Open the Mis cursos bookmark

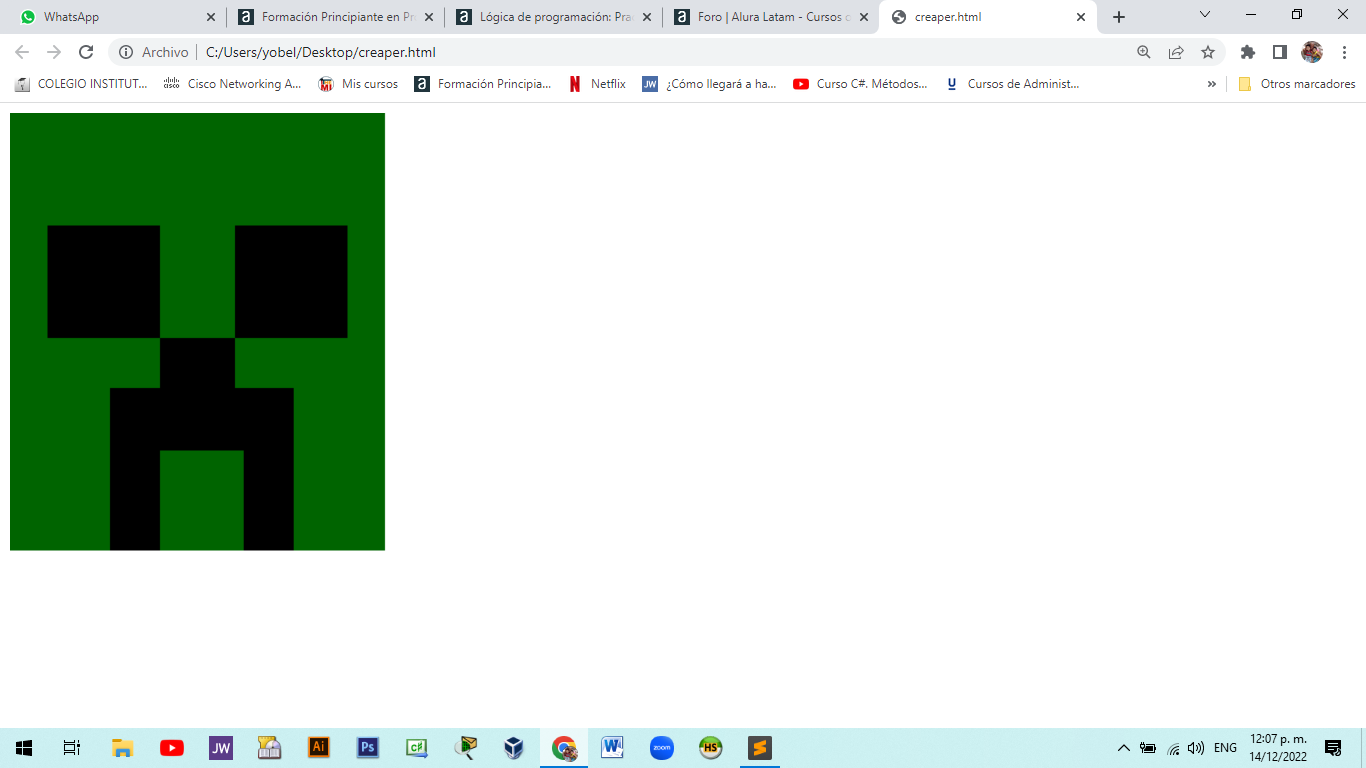358,84
